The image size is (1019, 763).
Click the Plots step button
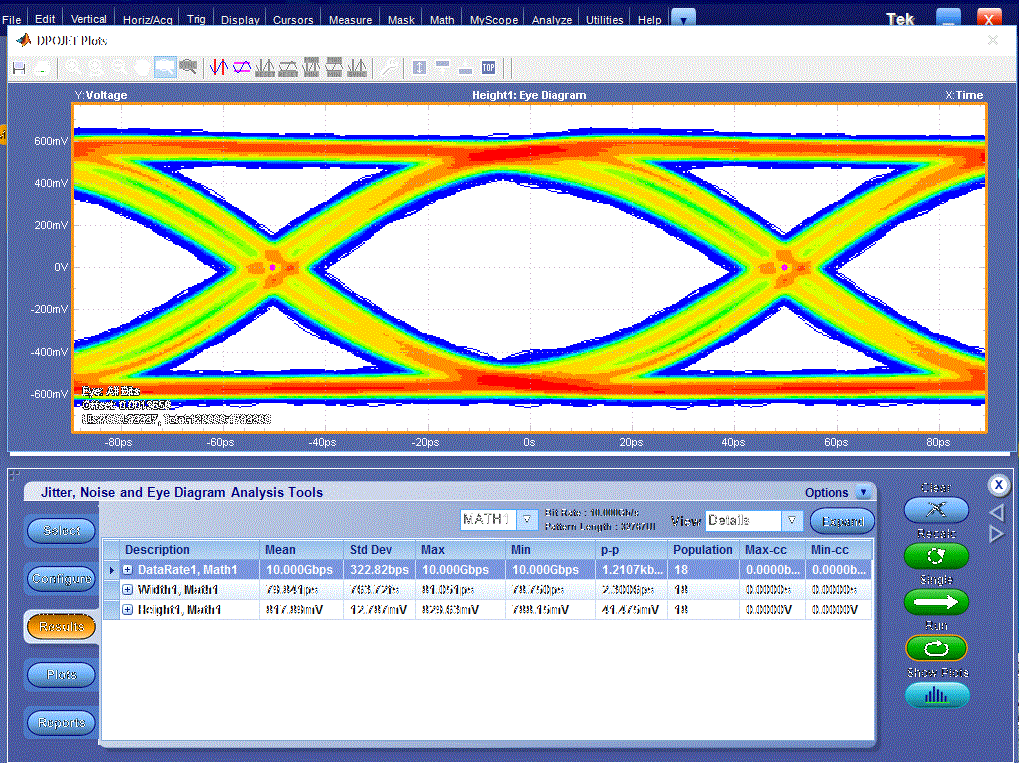point(62,675)
